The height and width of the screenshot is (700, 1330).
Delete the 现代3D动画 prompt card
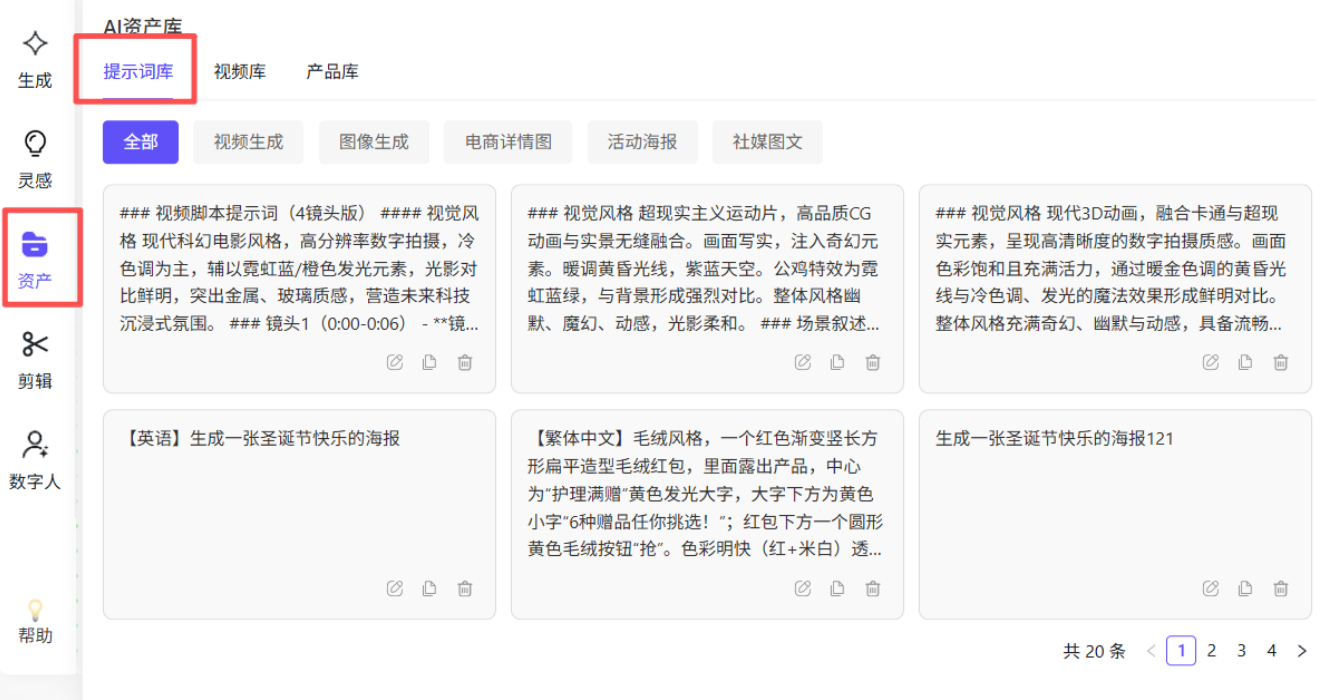tap(1281, 362)
